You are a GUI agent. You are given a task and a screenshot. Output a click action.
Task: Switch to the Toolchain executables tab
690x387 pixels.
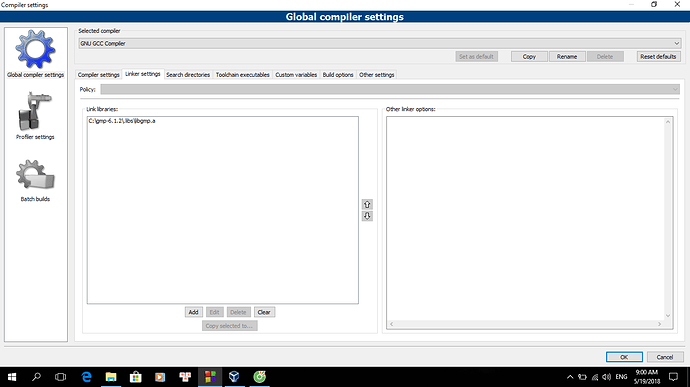click(242, 75)
